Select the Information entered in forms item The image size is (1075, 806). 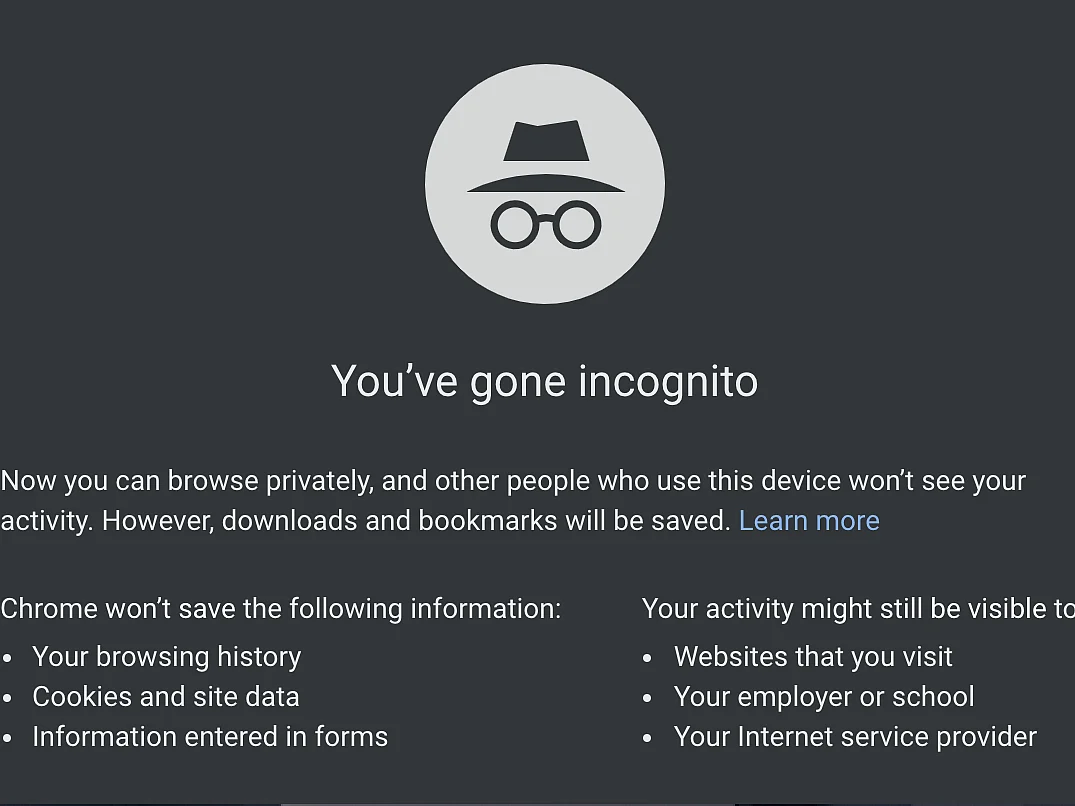[x=210, y=737]
